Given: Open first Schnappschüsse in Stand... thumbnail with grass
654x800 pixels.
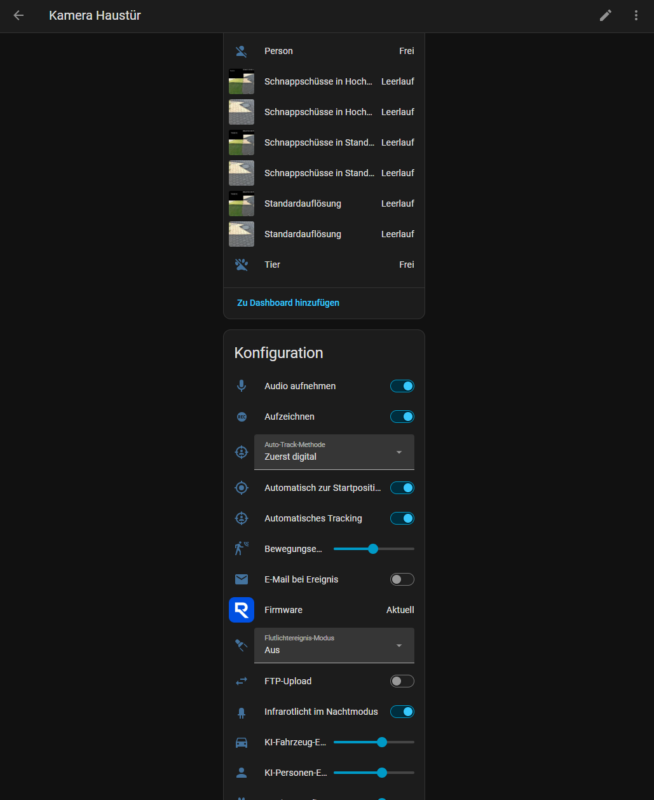Looking at the screenshot, I should (x=241, y=142).
